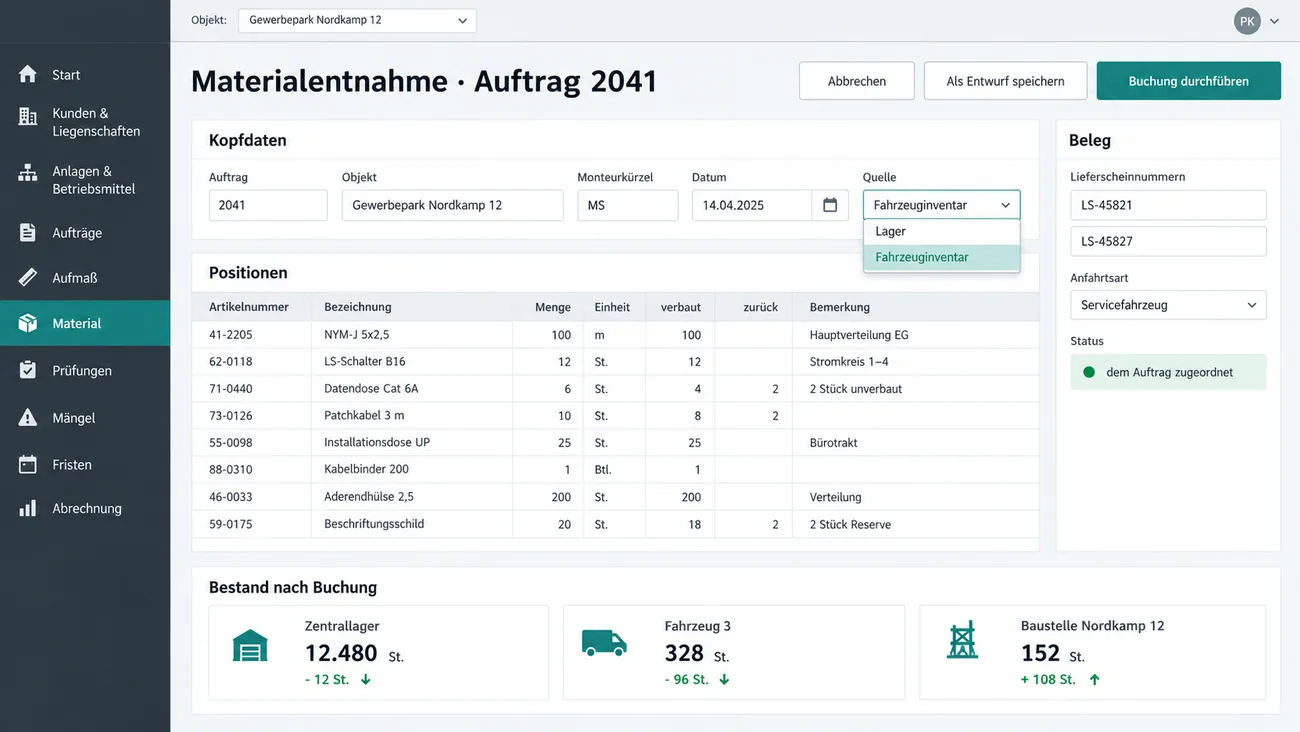Click Lieferschein field LS-45821
Screen dimensions: 1300x732
click(1168, 205)
